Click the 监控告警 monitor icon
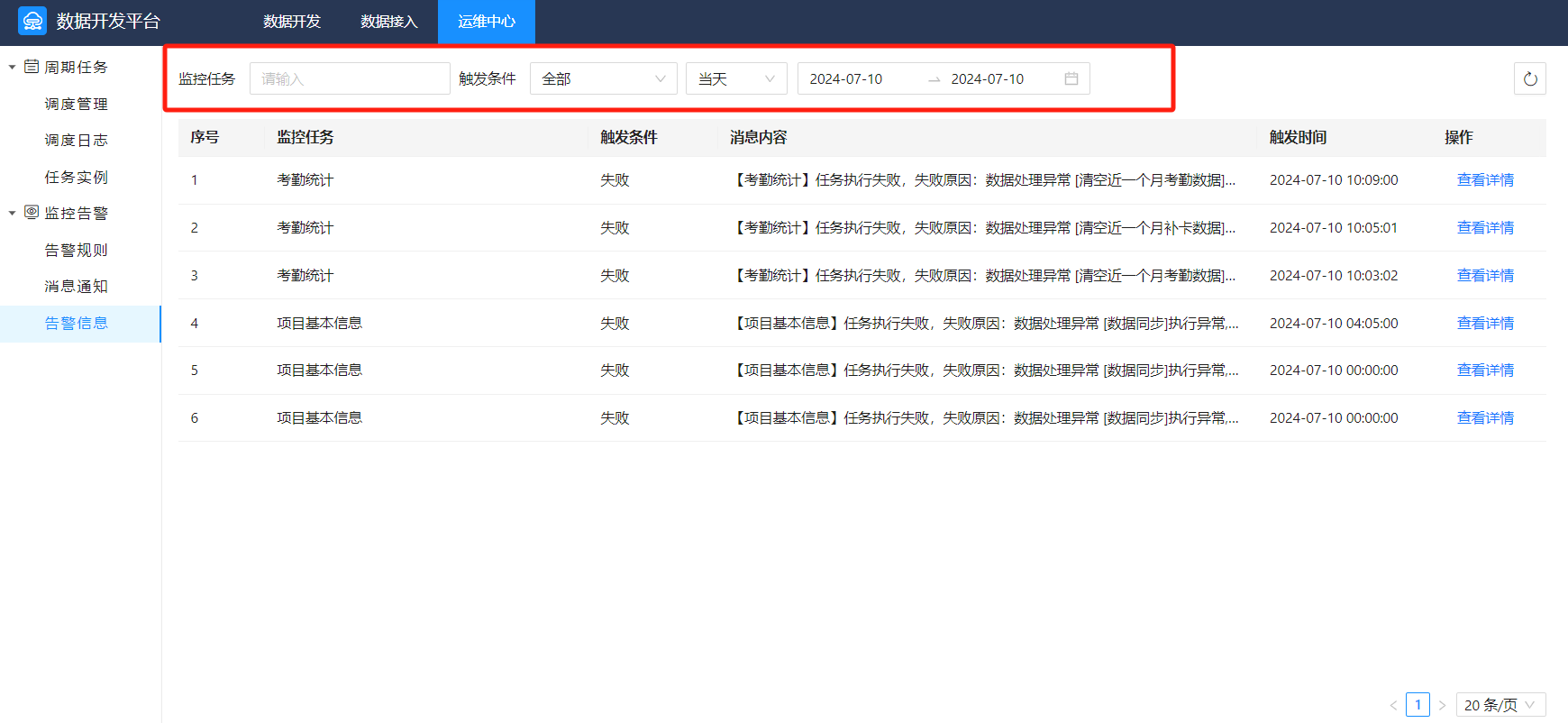 tap(32, 213)
